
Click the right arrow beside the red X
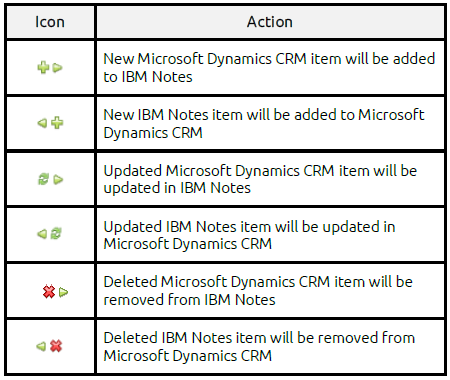[63, 292]
